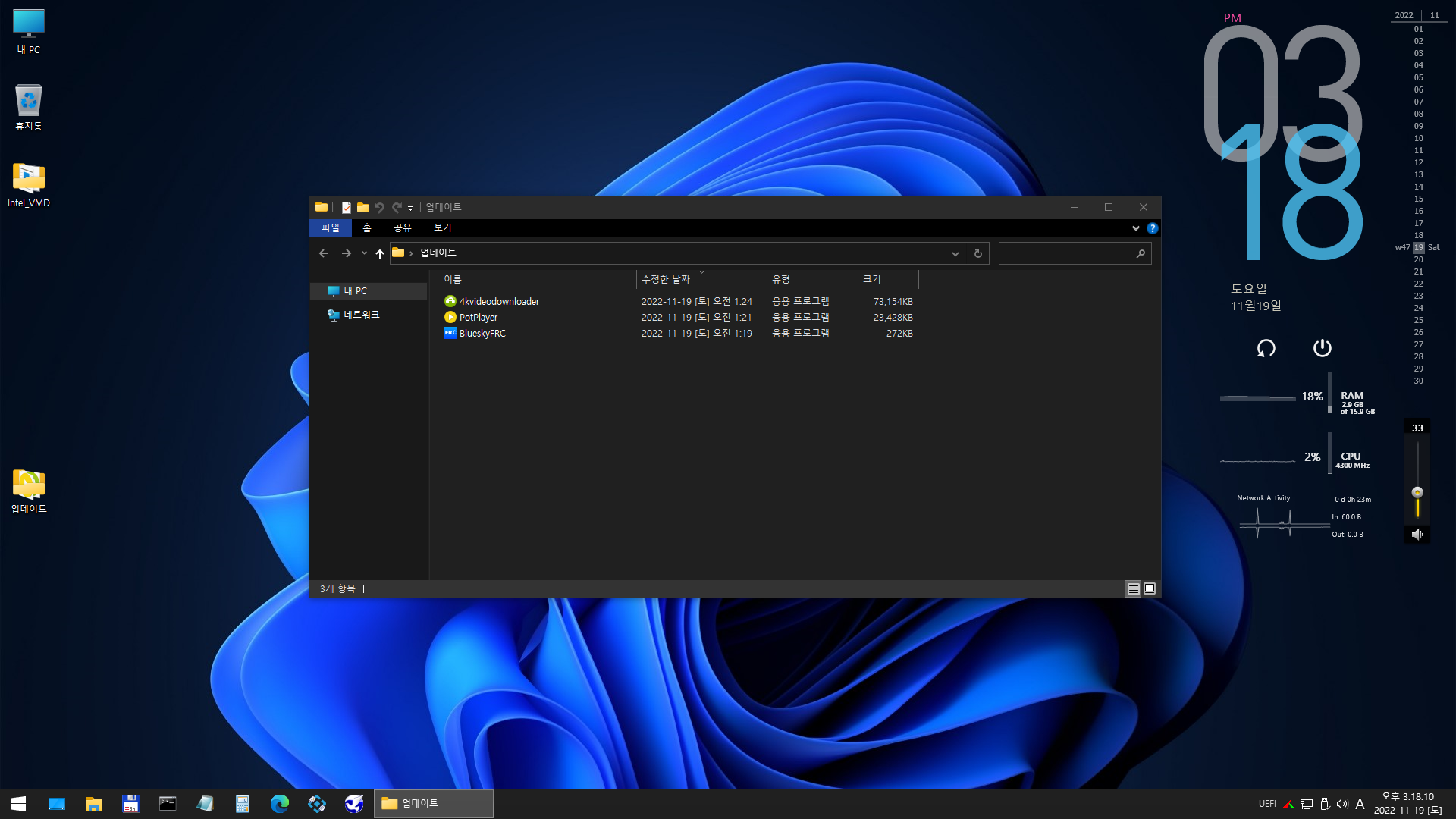Go forward with the right arrow button

347,253
